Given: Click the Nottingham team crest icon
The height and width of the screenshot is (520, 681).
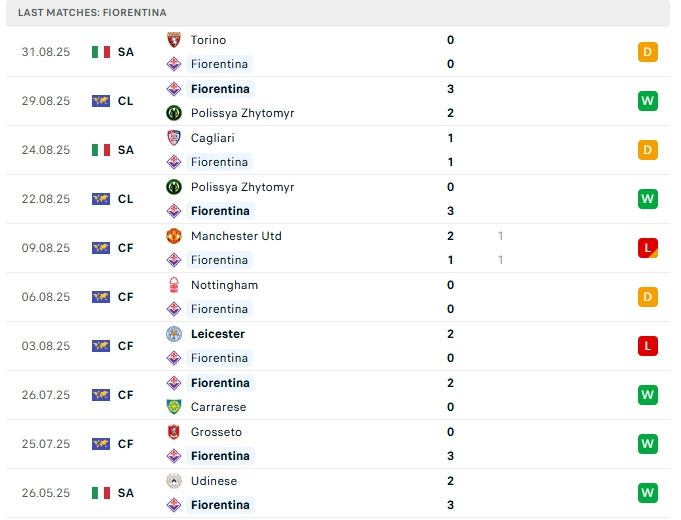Looking at the screenshot, I should pyautogui.click(x=173, y=285).
